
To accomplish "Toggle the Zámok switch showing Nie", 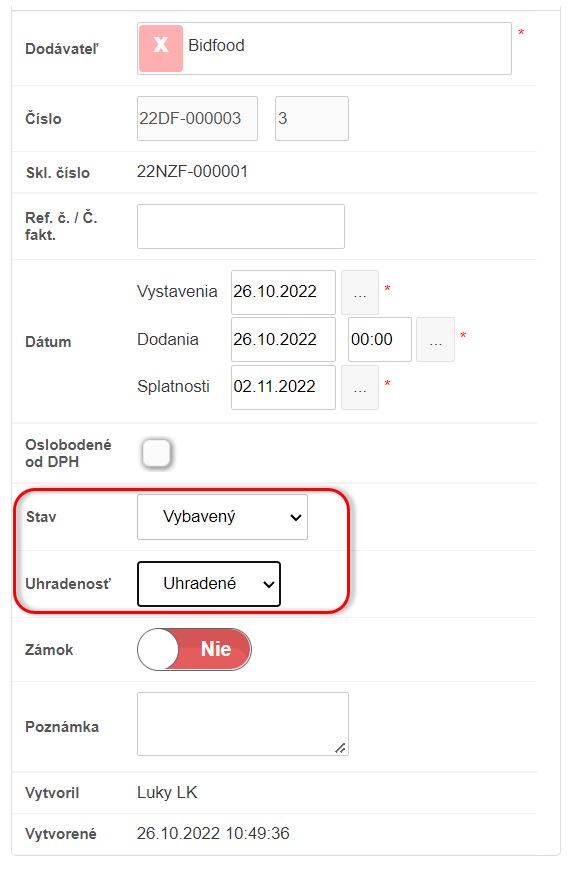I will 194,649.
